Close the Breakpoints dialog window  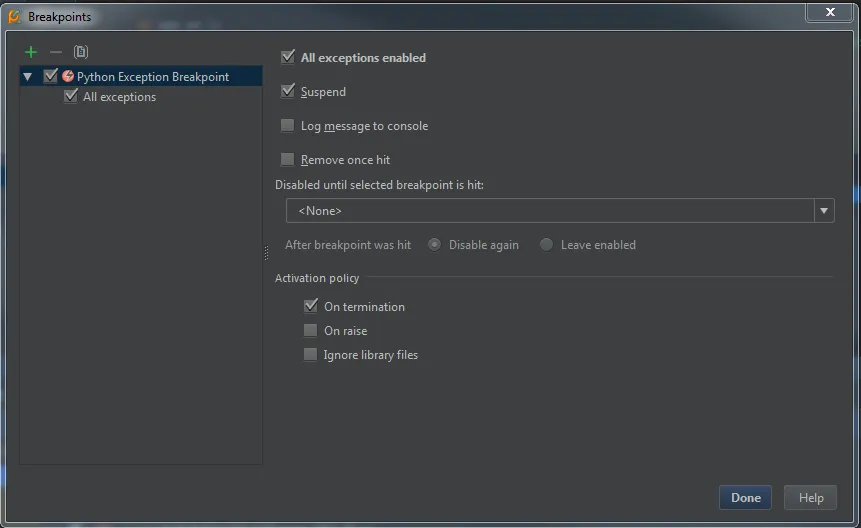(831, 12)
